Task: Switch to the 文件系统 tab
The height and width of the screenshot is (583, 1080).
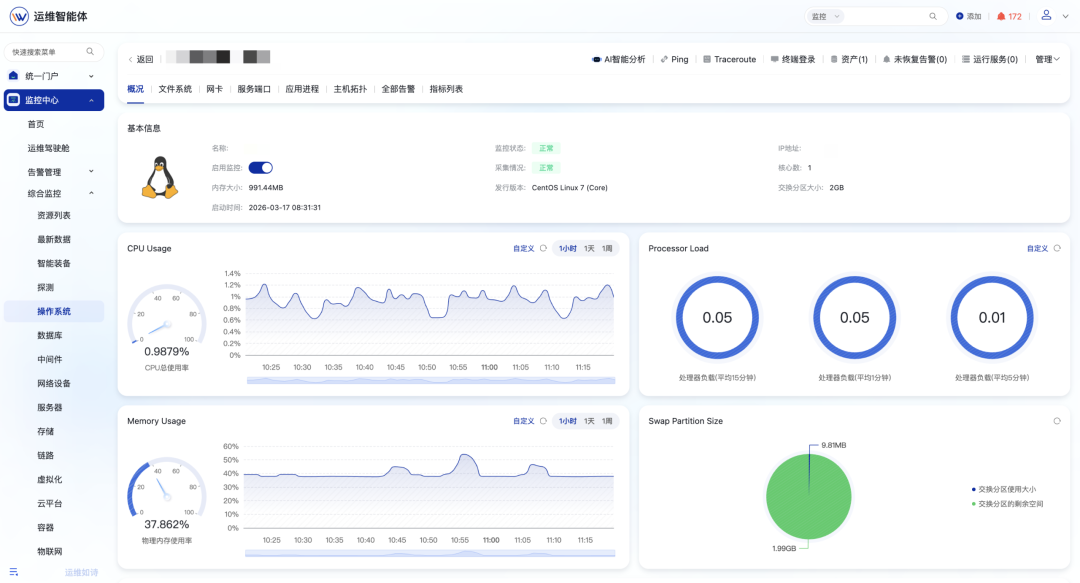Action: click(x=175, y=89)
